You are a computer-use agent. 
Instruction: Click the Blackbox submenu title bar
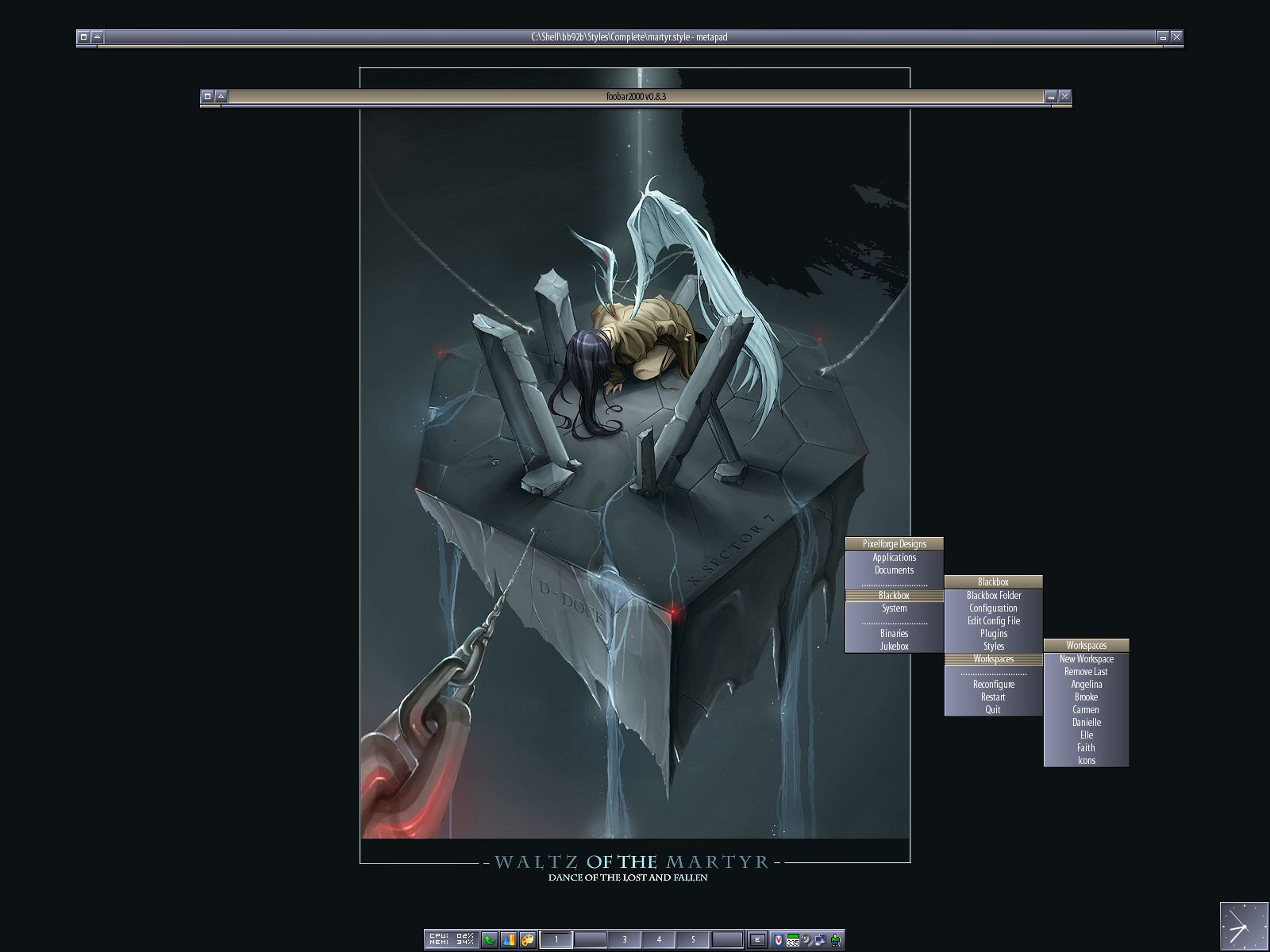pyautogui.click(x=993, y=582)
